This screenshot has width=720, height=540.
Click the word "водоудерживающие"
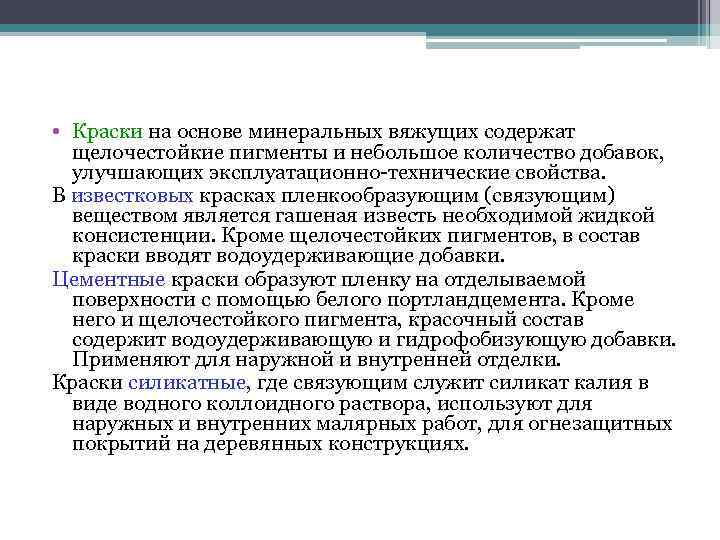click(x=315, y=256)
